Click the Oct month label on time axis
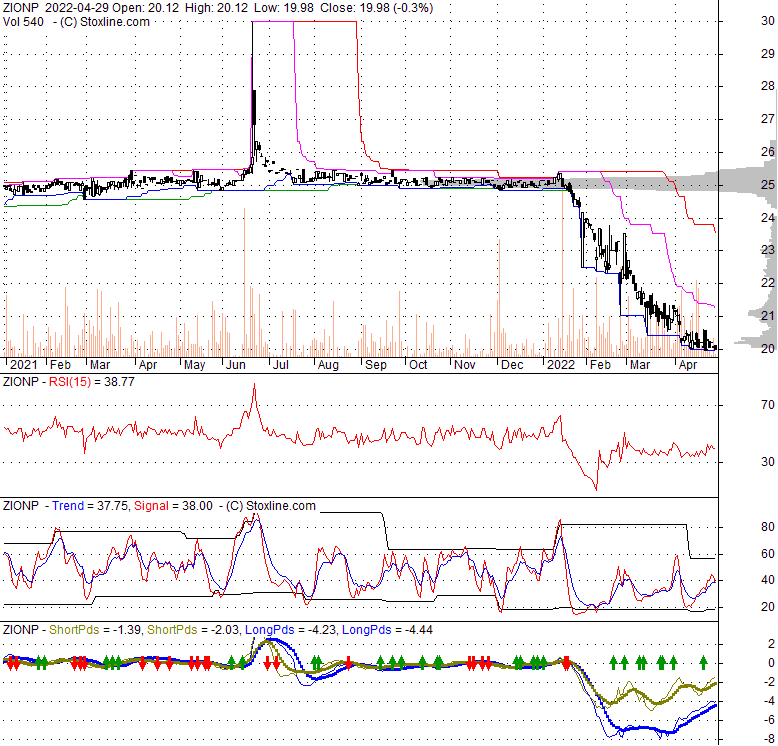This screenshot has width=778, height=746. [x=418, y=365]
